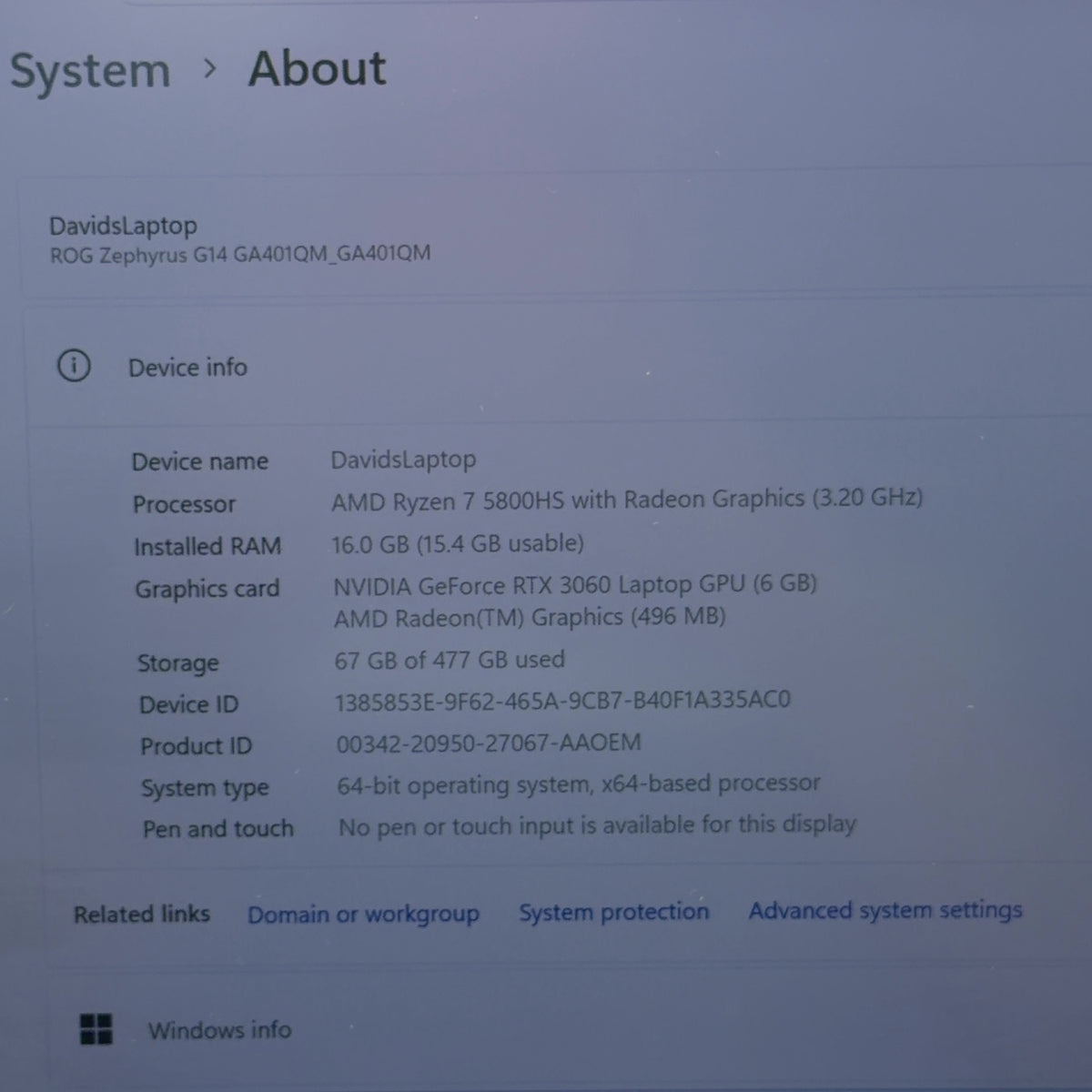Viewport: 1092px width, 1092px height.
Task: Click the 'Graphics card' label
Action: tap(207, 590)
